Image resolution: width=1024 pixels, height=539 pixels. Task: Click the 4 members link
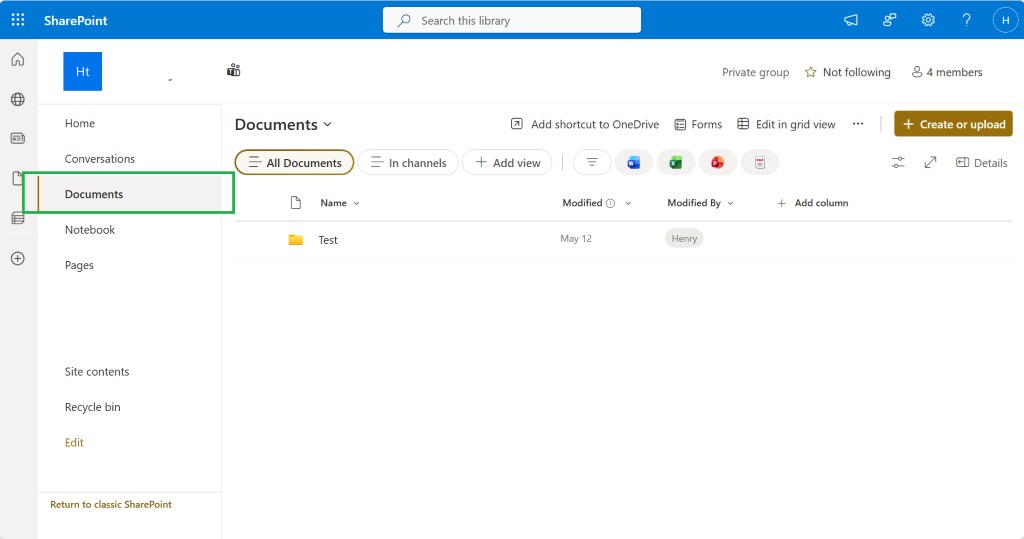[947, 72]
